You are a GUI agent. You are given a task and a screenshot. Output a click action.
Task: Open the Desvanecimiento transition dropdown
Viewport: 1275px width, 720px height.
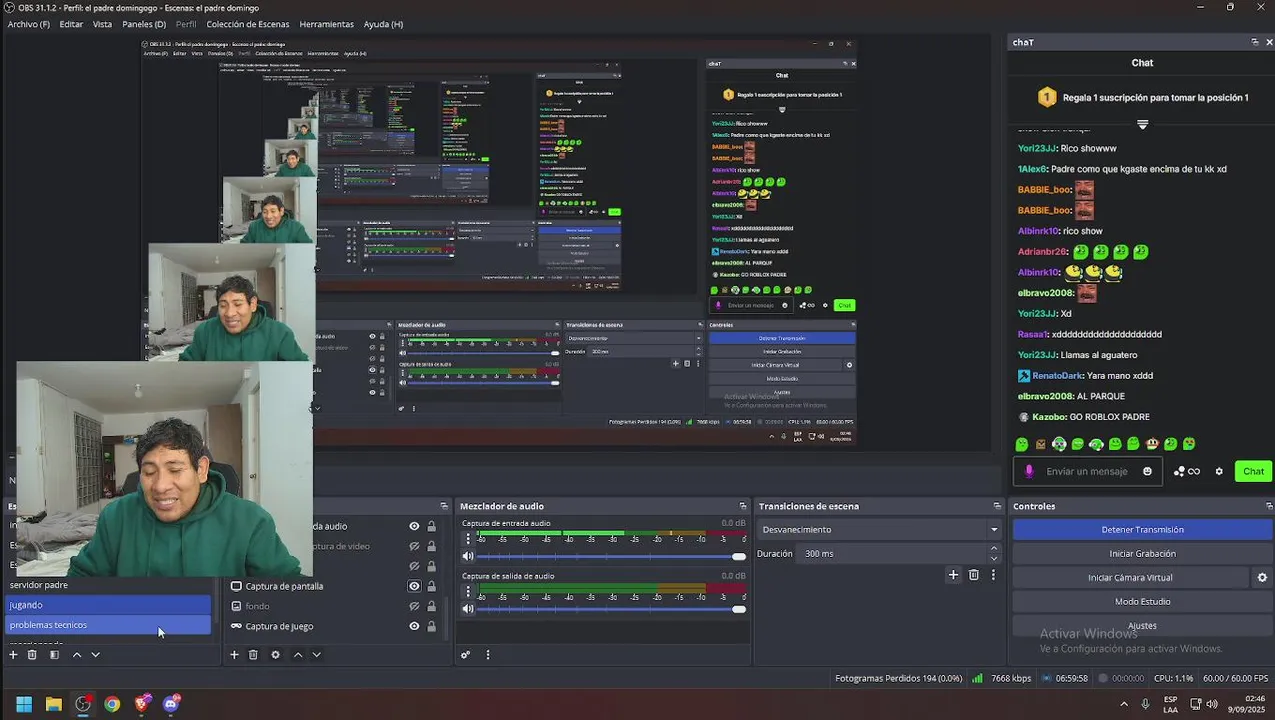(x=879, y=529)
